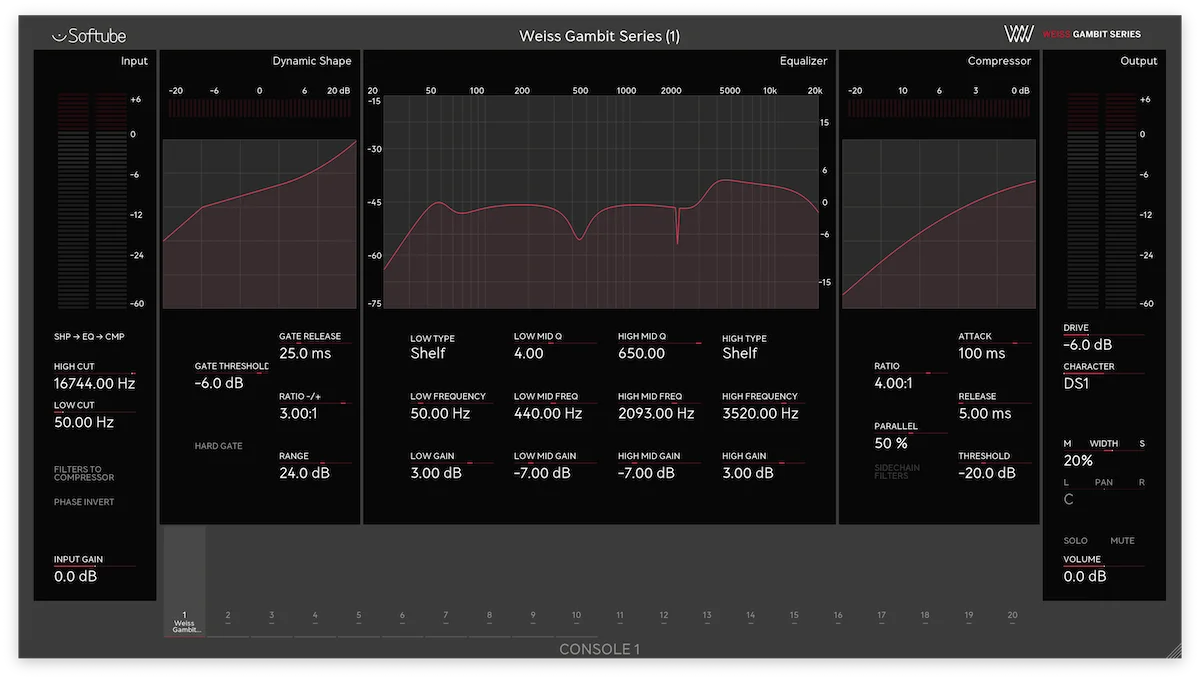Adjust the Range 24.0 dB value

coord(315,466)
